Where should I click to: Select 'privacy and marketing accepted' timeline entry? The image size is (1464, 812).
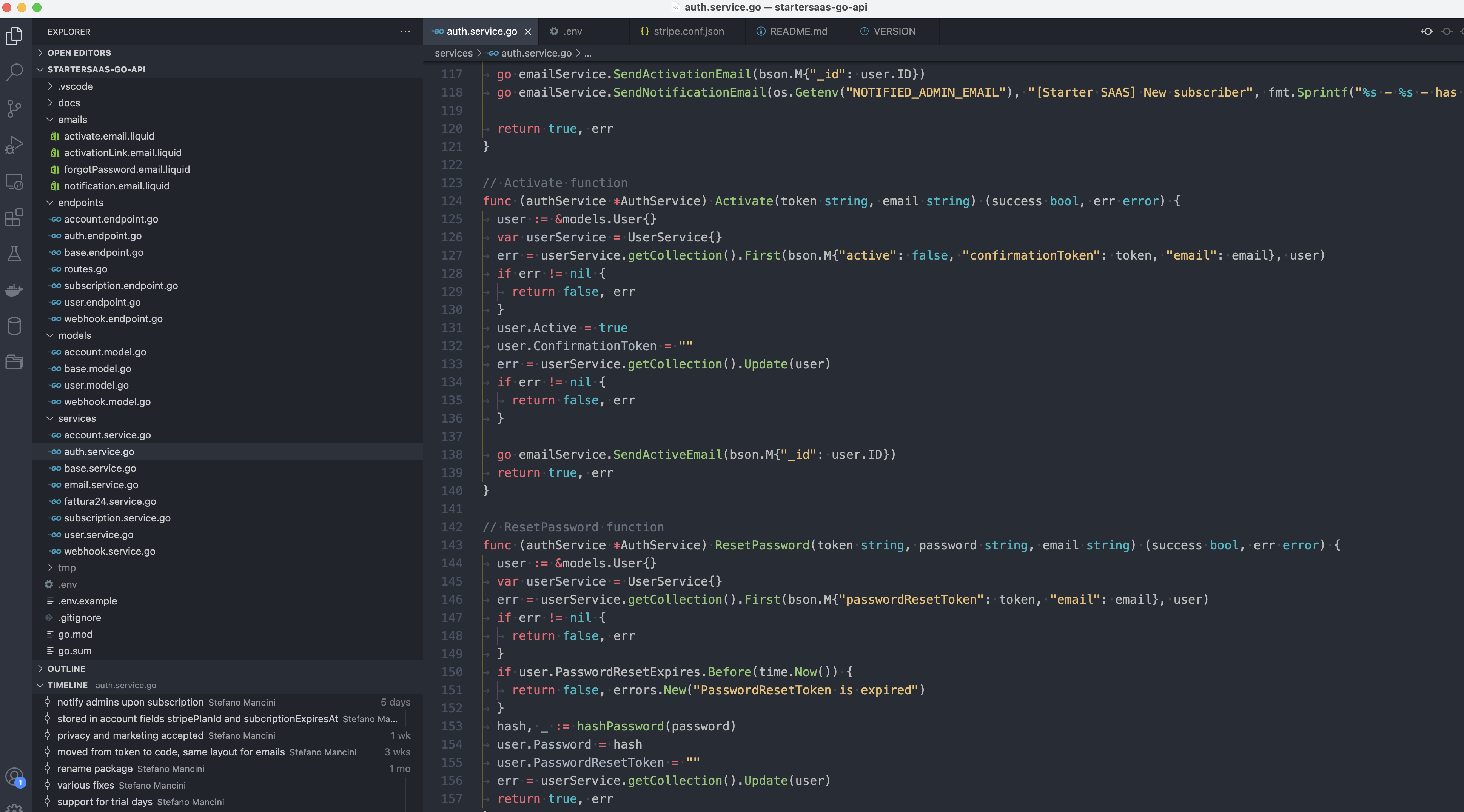click(x=227, y=735)
